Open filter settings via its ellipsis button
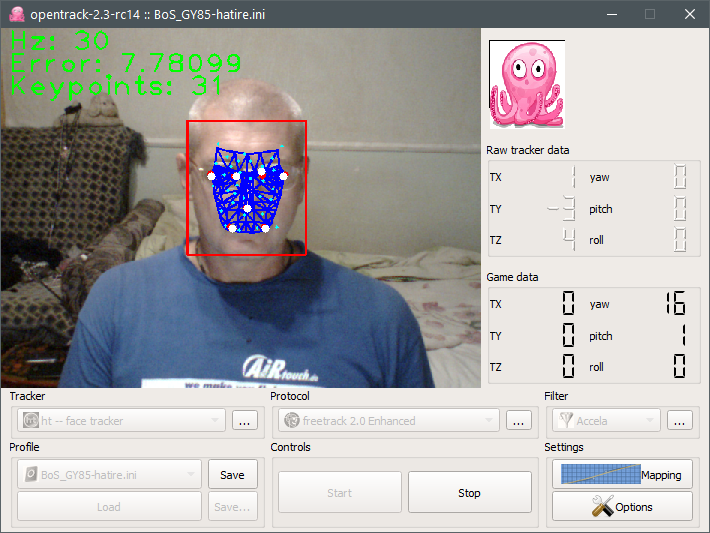 coord(680,421)
